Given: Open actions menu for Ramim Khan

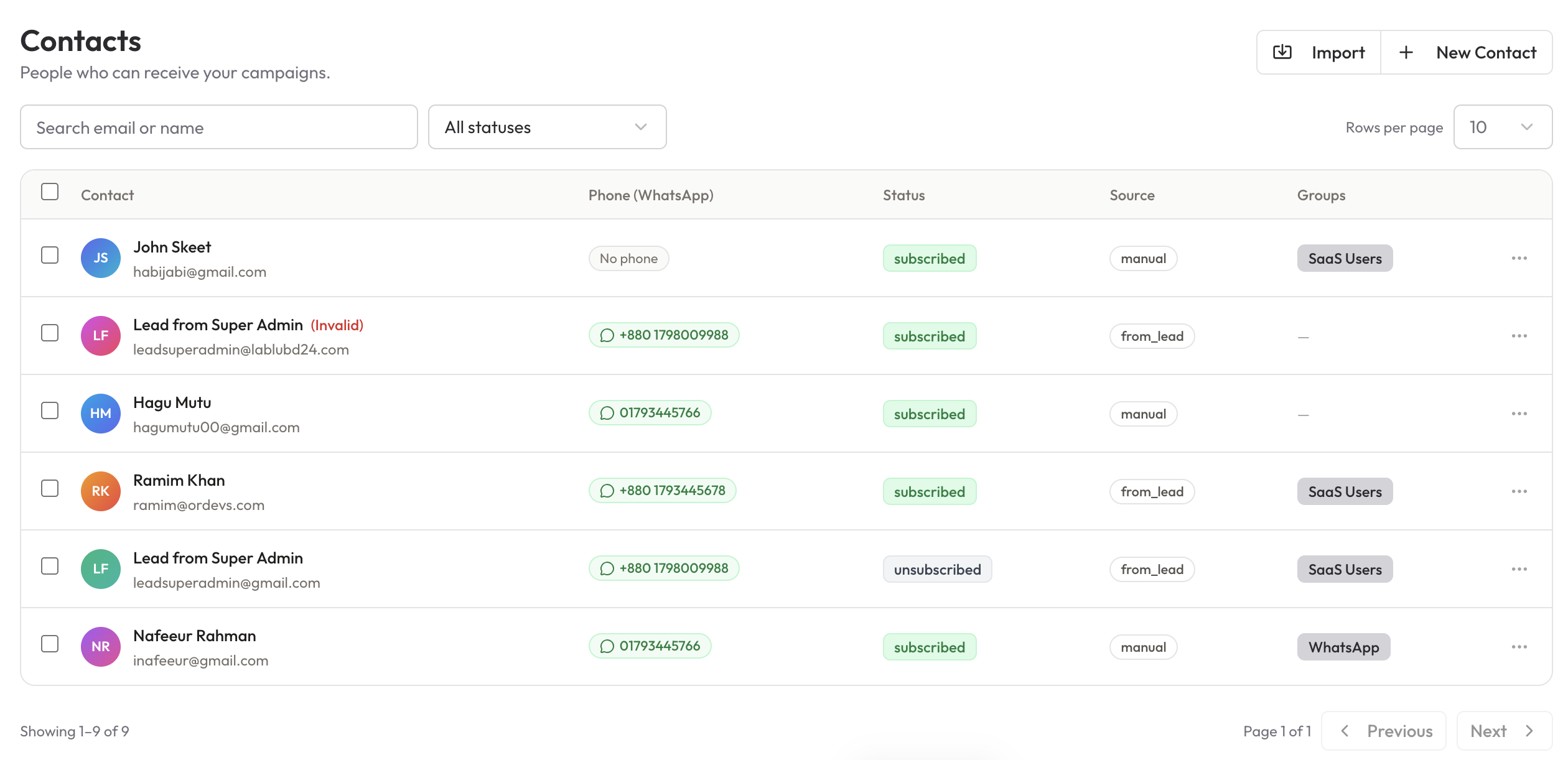Looking at the screenshot, I should tap(1519, 491).
